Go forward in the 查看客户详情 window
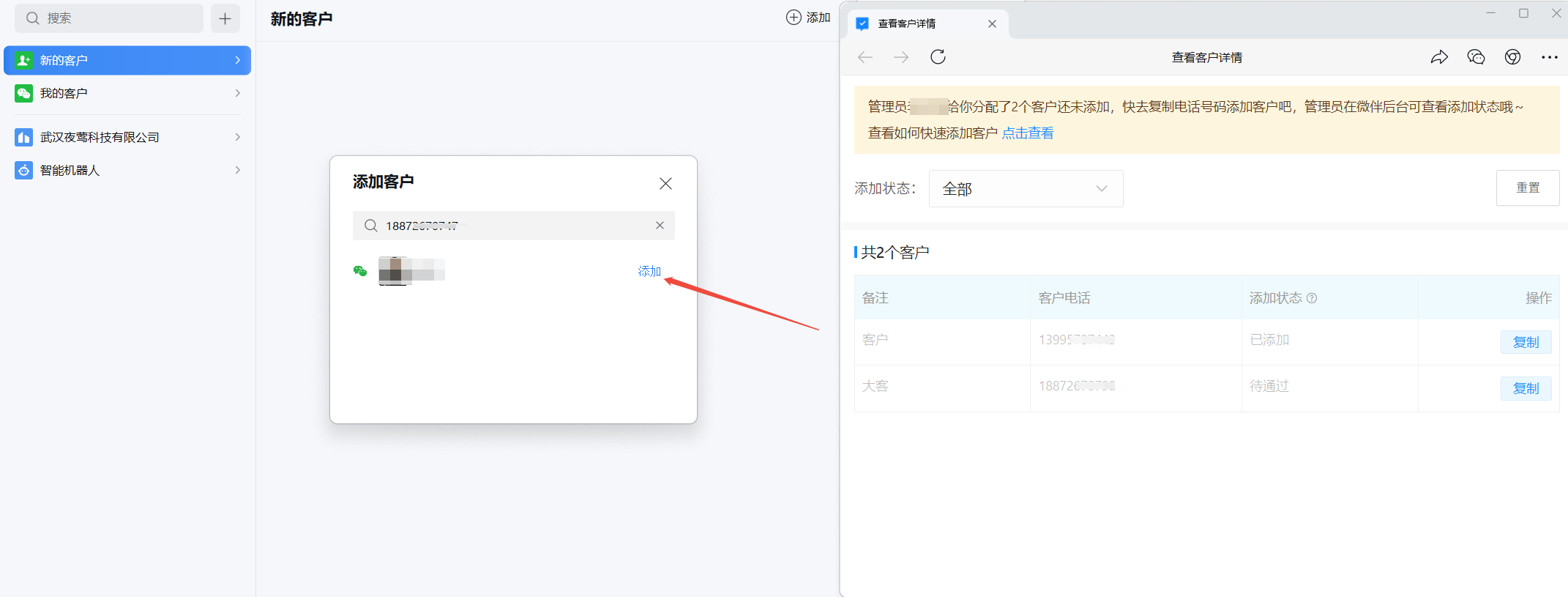Screen dimensions: 1568x597 click(901, 57)
